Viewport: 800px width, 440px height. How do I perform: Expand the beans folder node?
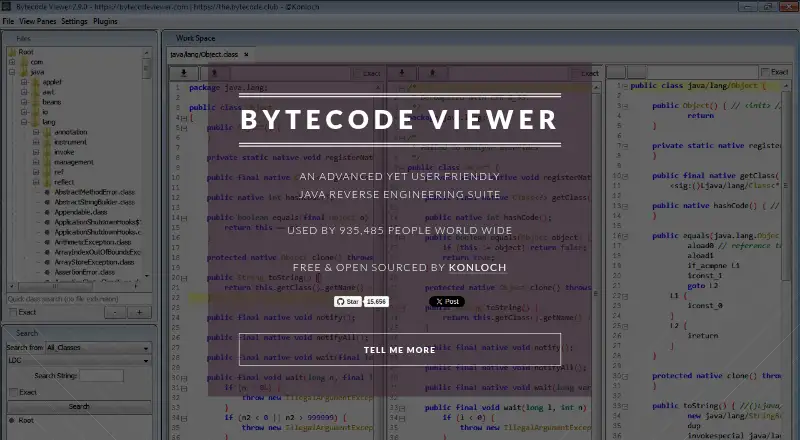point(24,102)
